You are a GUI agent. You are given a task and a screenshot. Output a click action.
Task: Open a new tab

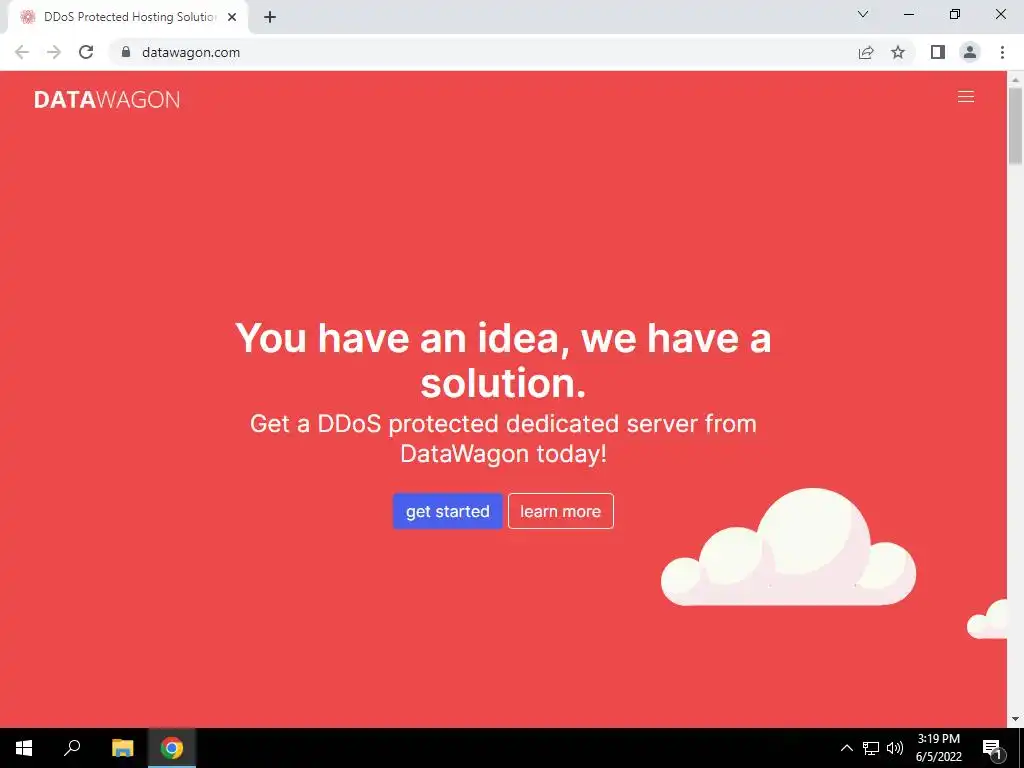tap(270, 17)
